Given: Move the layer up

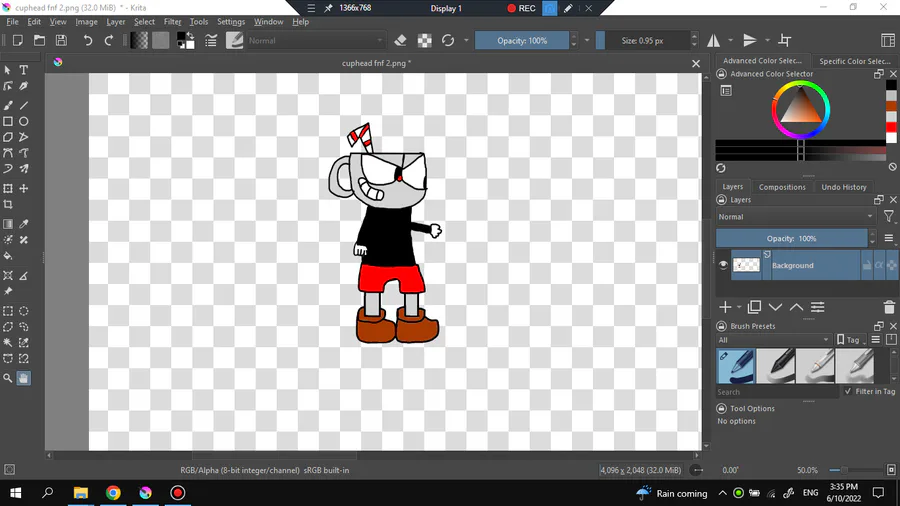Looking at the screenshot, I should click(x=797, y=308).
